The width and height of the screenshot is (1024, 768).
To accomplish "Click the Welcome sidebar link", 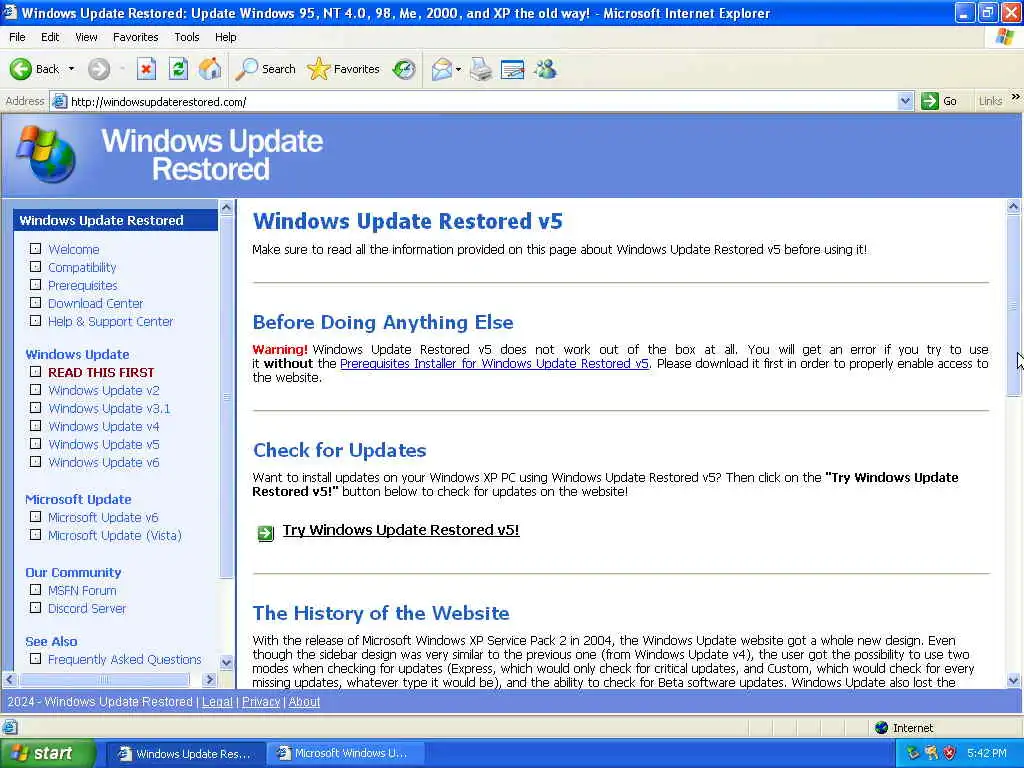I will (74, 249).
